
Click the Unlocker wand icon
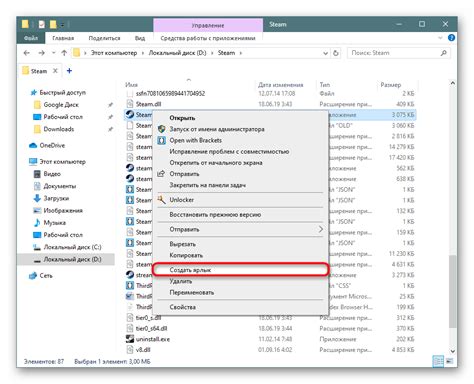(x=161, y=200)
